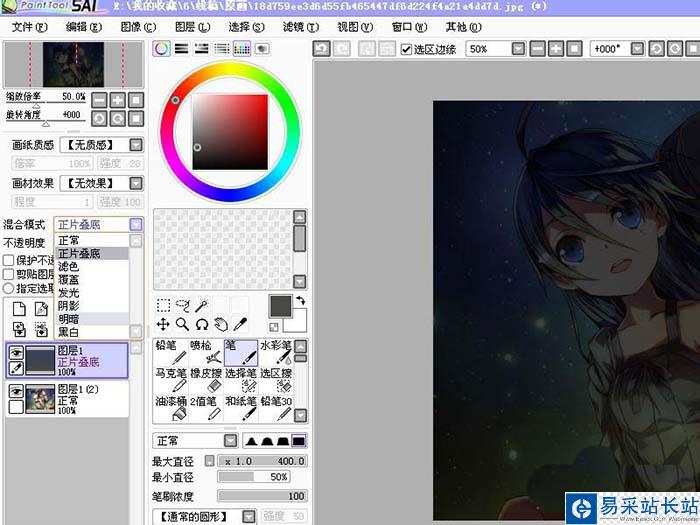Open the 50% zoom dropdown in toolbar
The image size is (700, 525).
tap(518, 48)
